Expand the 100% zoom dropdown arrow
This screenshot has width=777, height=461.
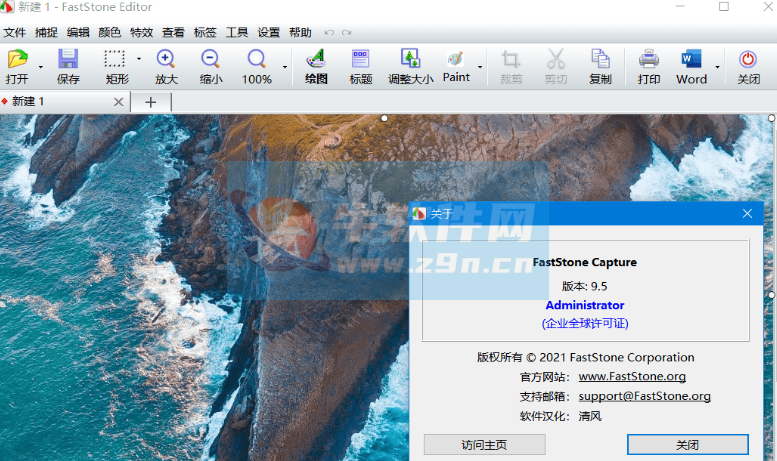(x=284, y=67)
